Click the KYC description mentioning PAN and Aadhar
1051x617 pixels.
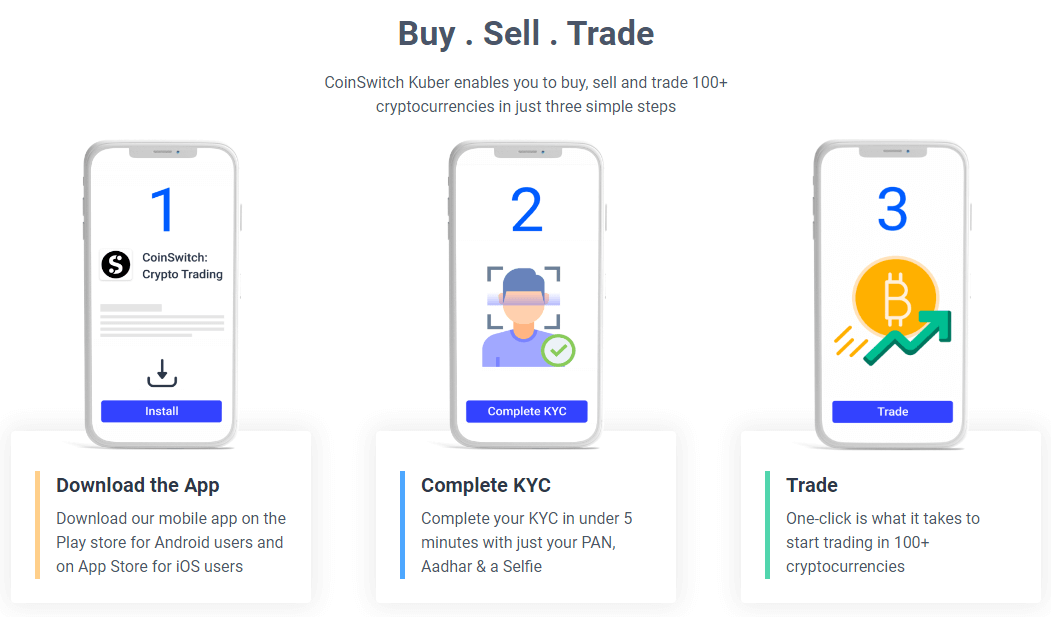tap(527, 543)
